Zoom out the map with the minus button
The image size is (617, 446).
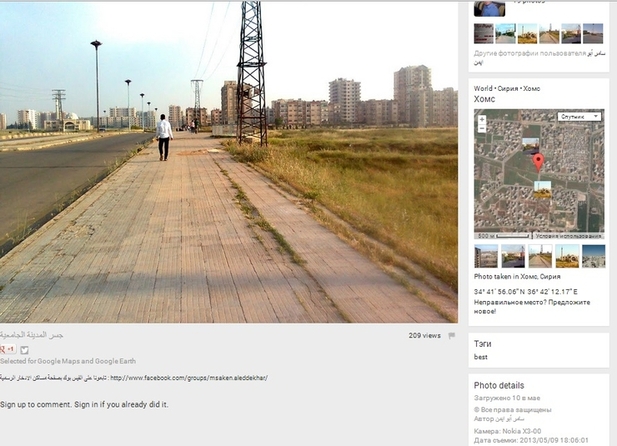pos(482,128)
